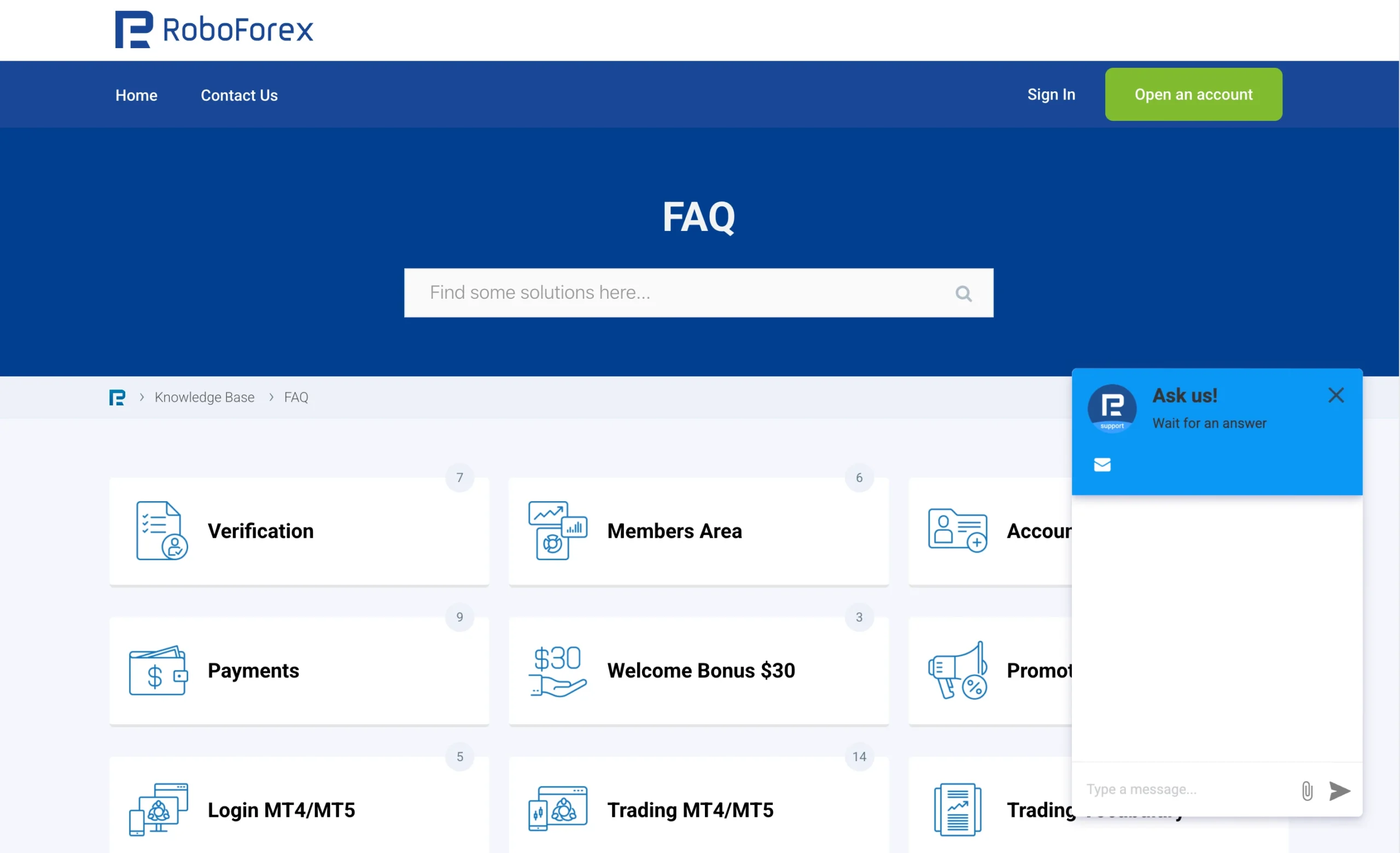The image size is (1400, 853).
Task: Click the Verification article count badge 7
Action: point(460,477)
